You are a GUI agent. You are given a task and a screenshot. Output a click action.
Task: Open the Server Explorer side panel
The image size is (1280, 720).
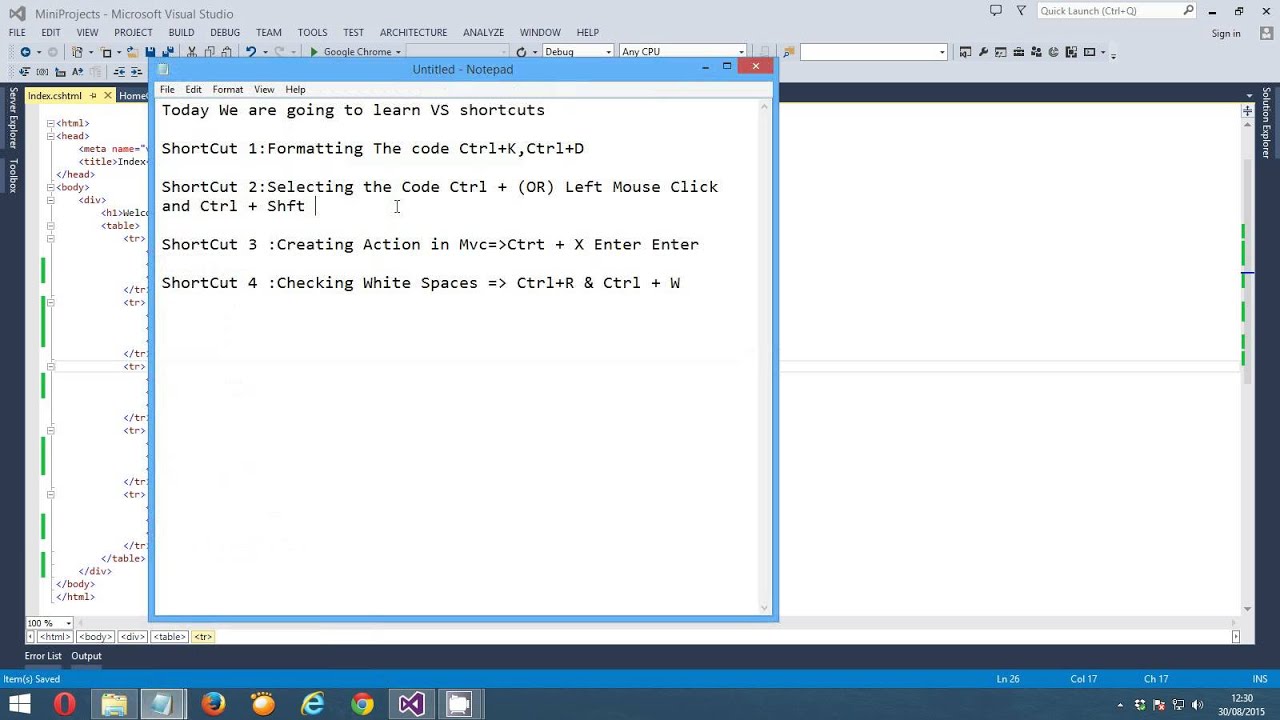pyautogui.click(x=13, y=118)
